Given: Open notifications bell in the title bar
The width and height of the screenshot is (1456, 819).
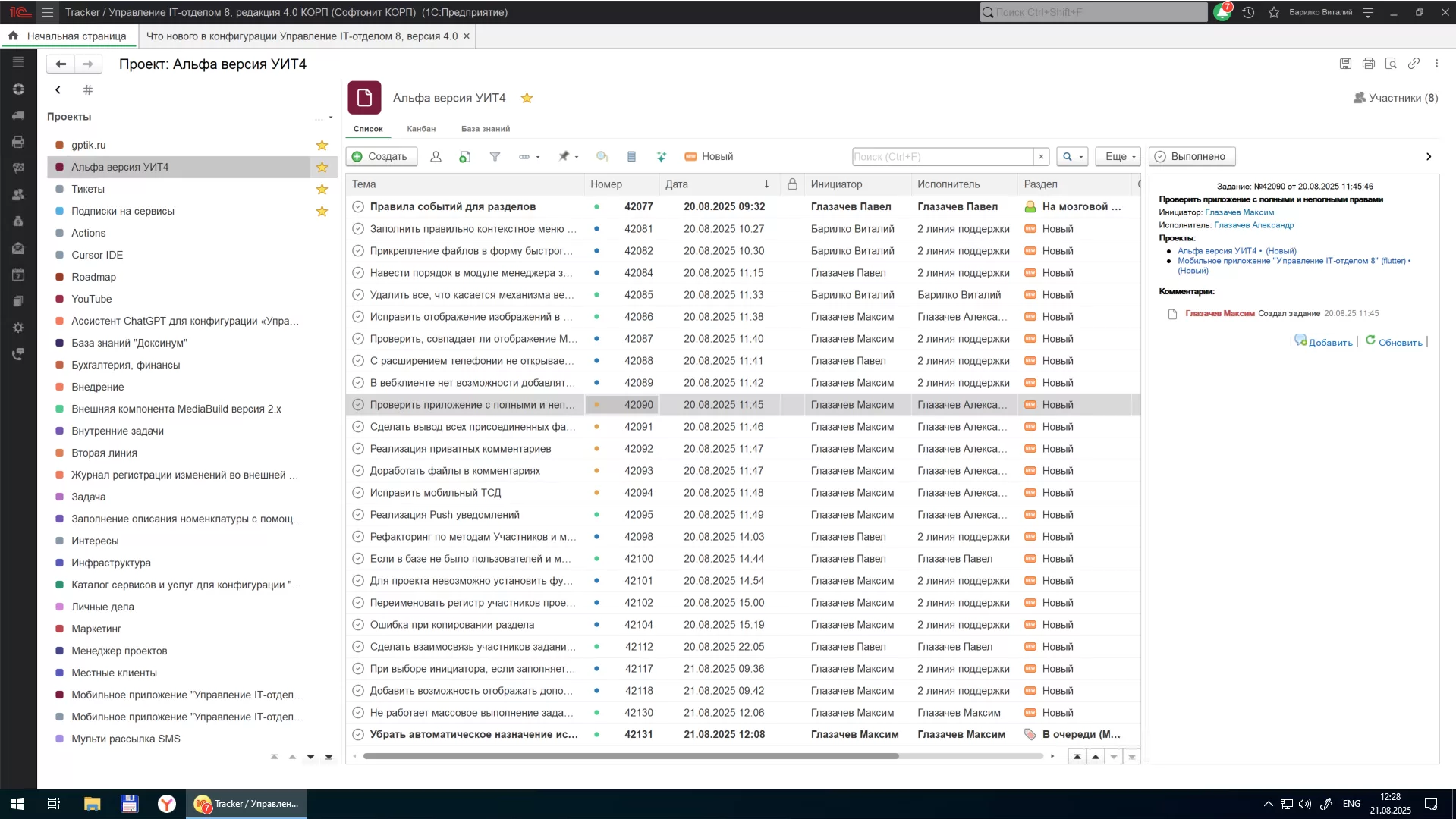Looking at the screenshot, I should [1222, 12].
